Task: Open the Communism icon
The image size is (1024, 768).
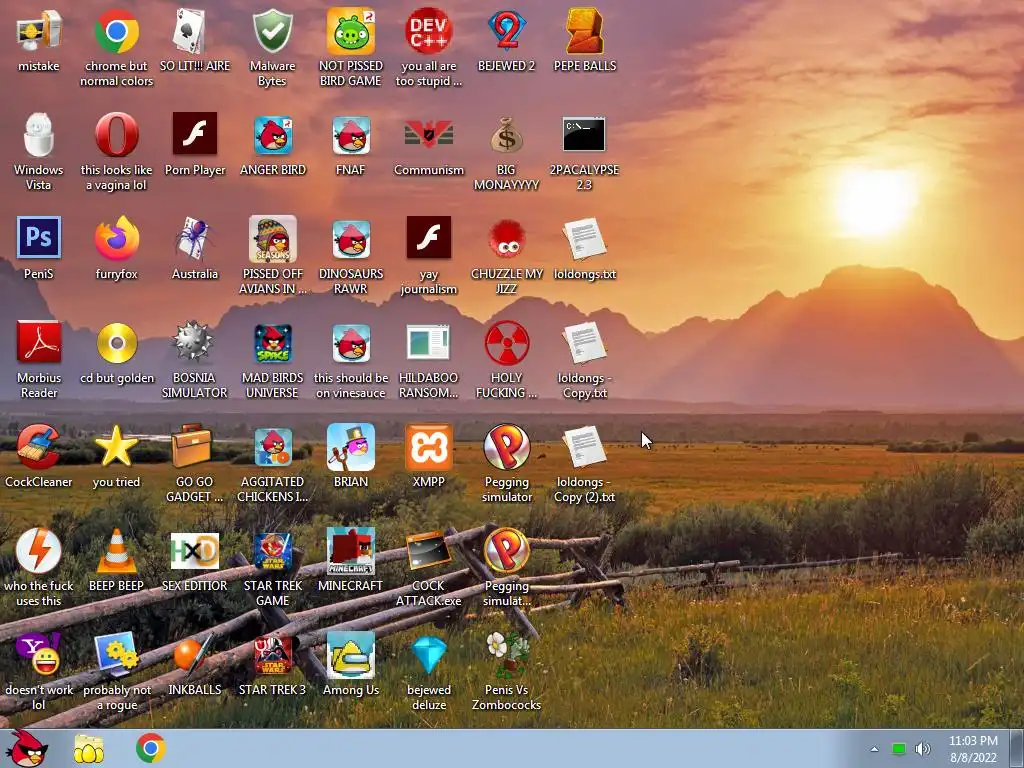Action: point(428,135)
